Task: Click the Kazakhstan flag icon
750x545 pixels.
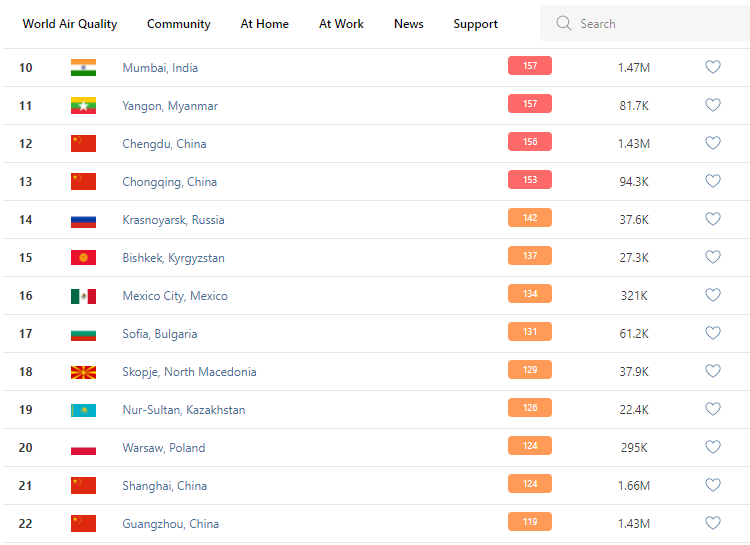Action: 83,410
